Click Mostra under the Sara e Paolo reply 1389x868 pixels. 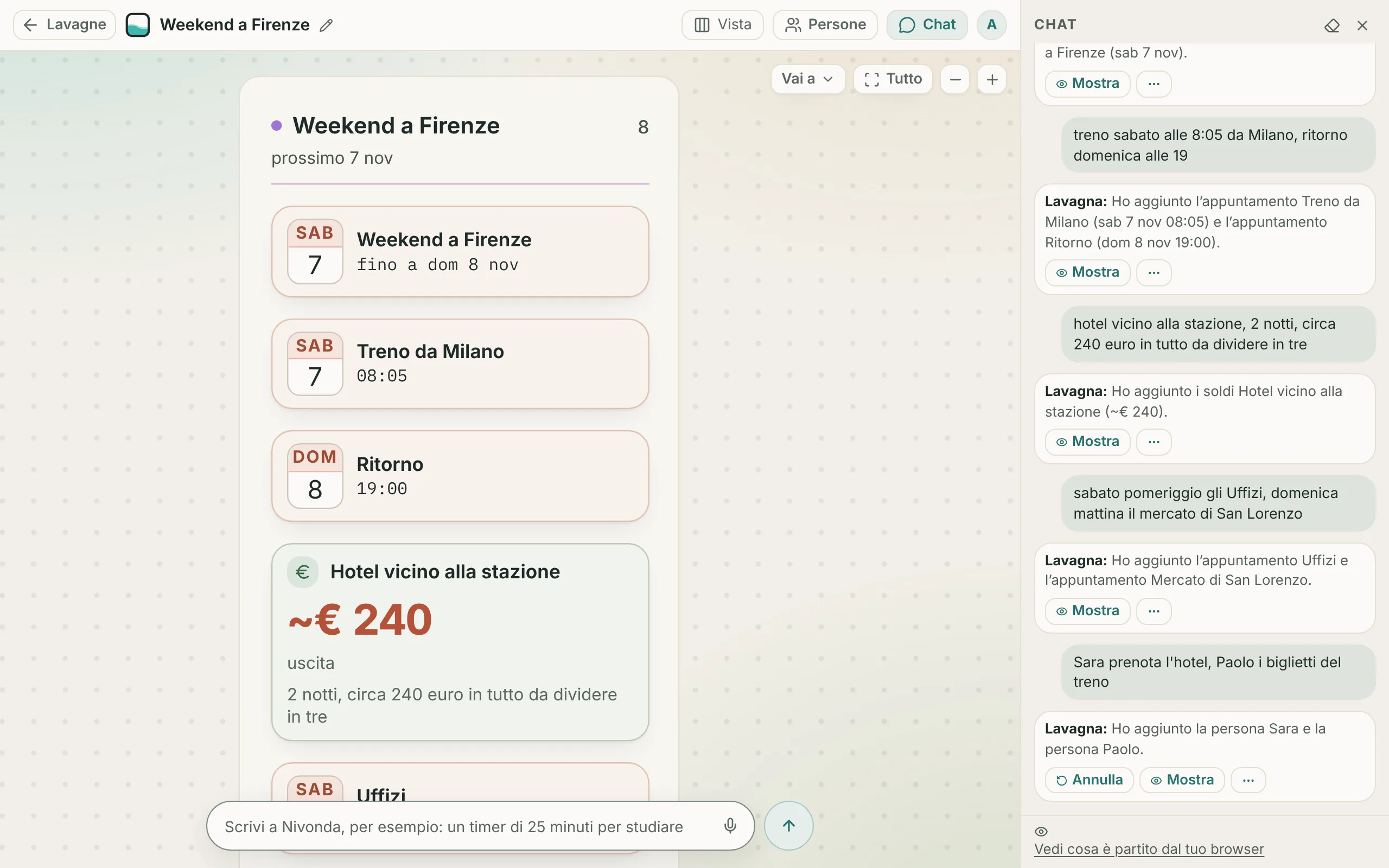1182,780
